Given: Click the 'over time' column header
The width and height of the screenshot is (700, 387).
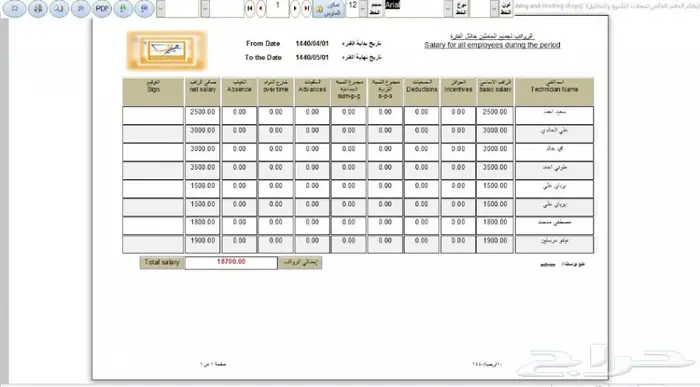Looking at the screenshot, I should point(275,92).
